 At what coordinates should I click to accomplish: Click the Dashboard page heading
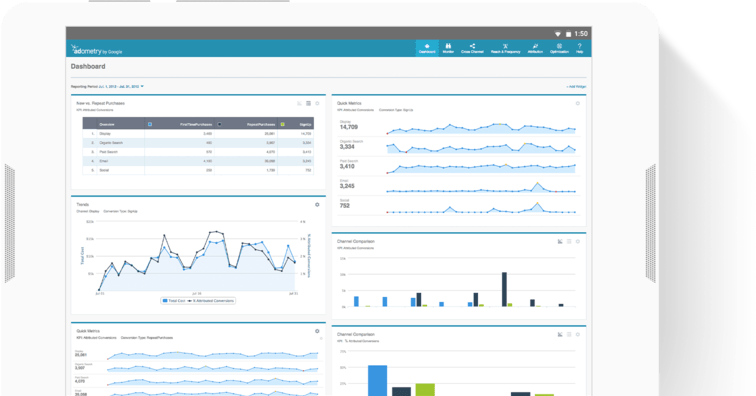tap(88, 67)
